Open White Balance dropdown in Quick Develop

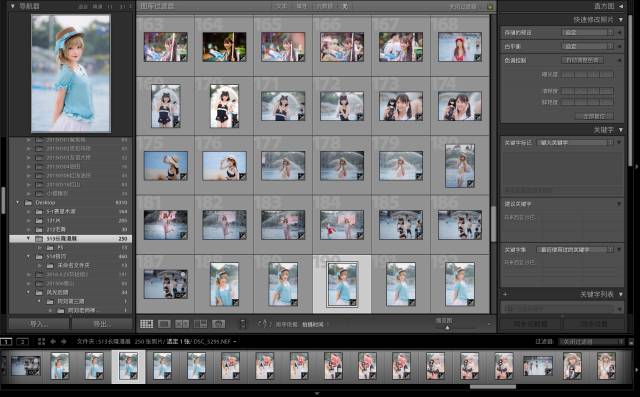(x=587, y=47)
